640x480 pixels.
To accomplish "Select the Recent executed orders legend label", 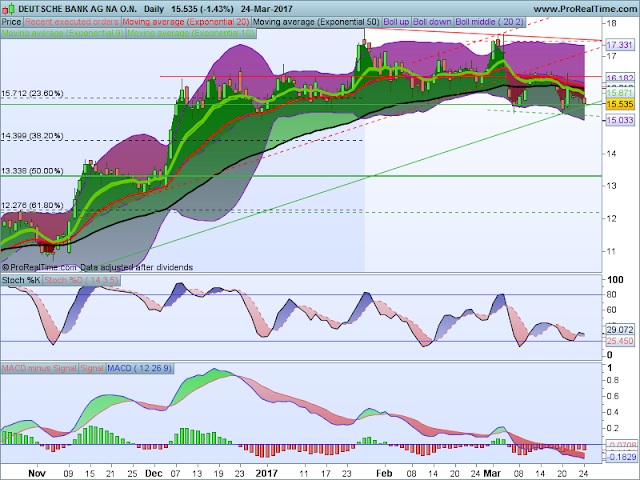I will pyautogui.click(x=72, y=22).
